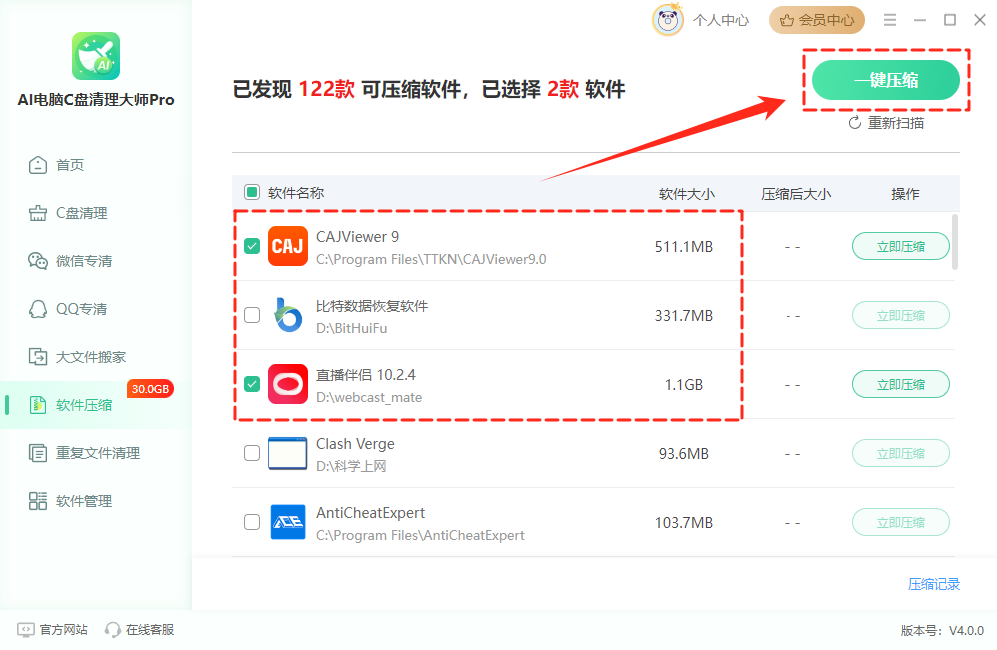The image size is (997, 650).
Task: Click the software list vertical scrollbar
Action: 955,242
